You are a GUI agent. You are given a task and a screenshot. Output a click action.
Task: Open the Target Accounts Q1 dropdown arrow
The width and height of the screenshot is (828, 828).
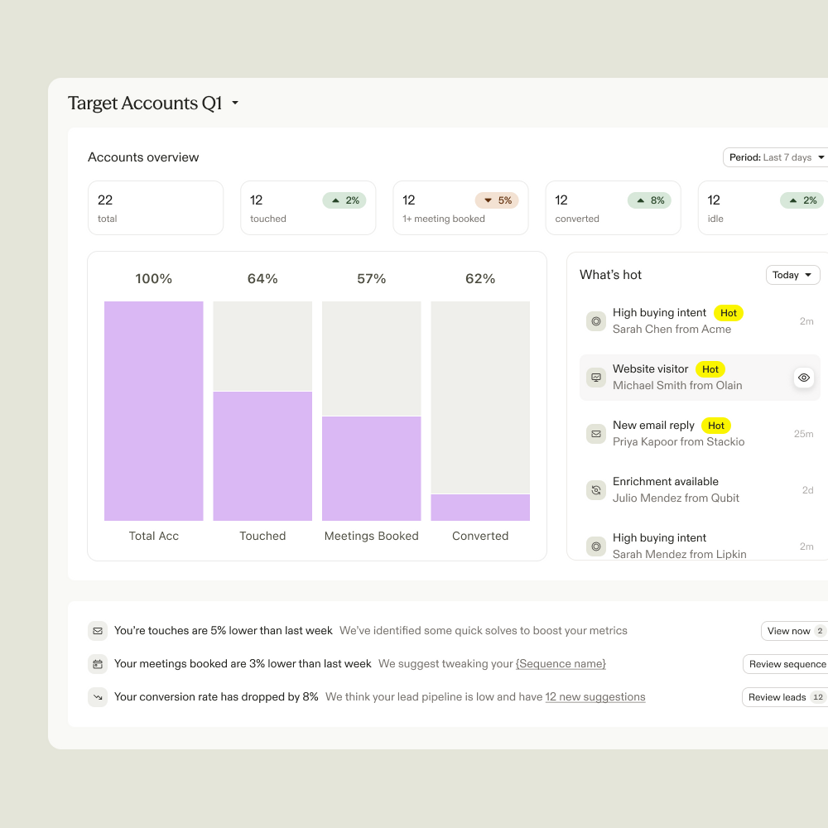coord(235,103)
